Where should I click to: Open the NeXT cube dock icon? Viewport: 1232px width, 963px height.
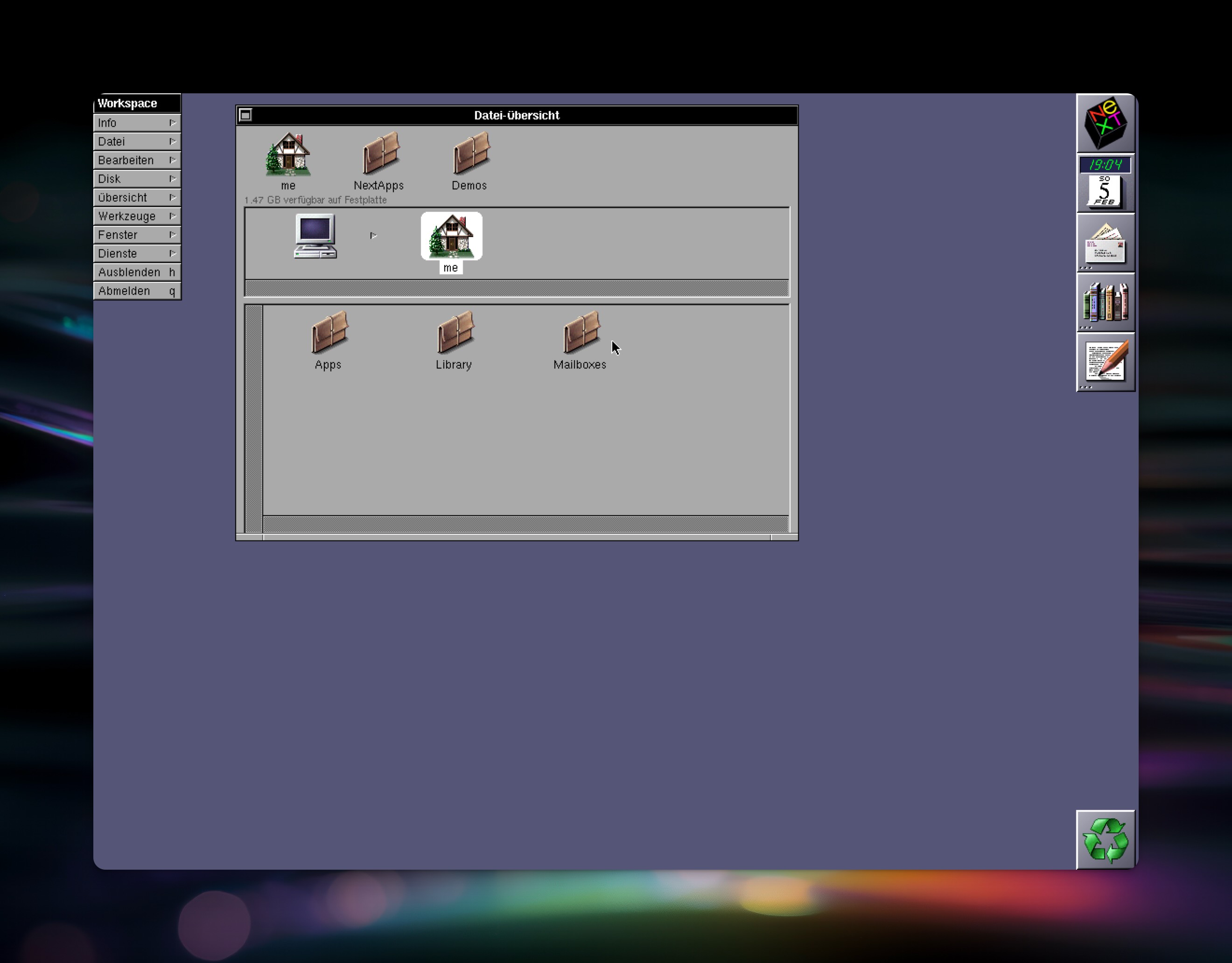click(1105, 123)
